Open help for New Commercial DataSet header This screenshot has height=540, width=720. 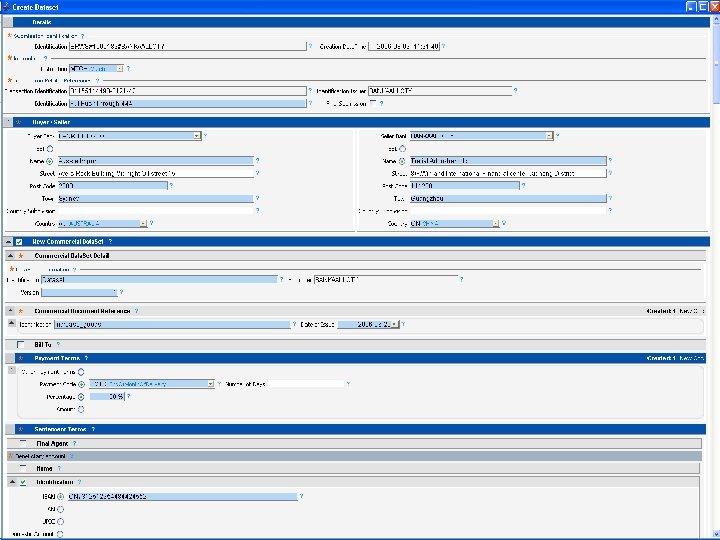pos(110,242)
